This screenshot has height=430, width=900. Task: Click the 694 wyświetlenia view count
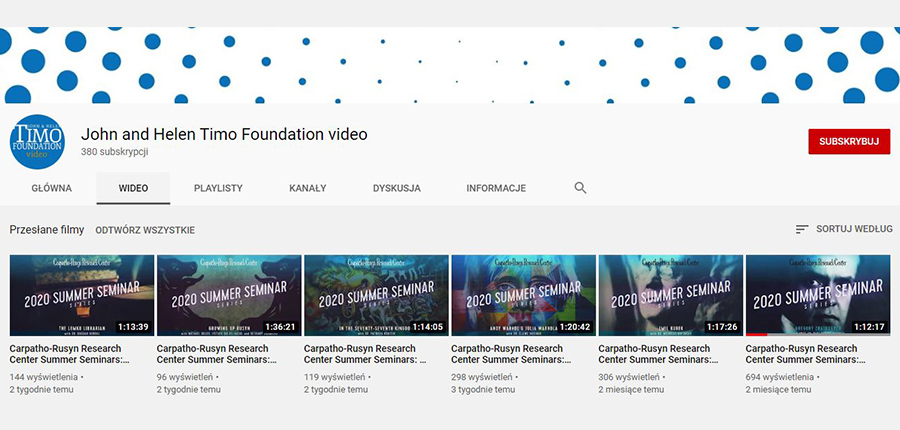(779, 377)
